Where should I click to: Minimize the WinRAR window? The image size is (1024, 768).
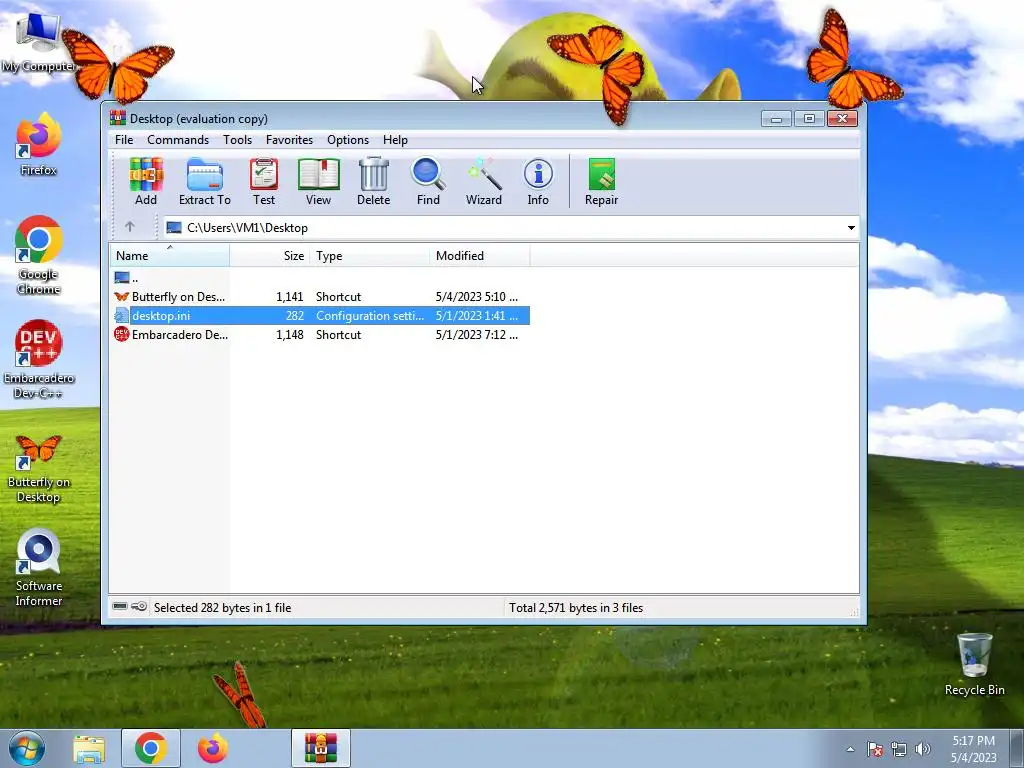[776, 119]
